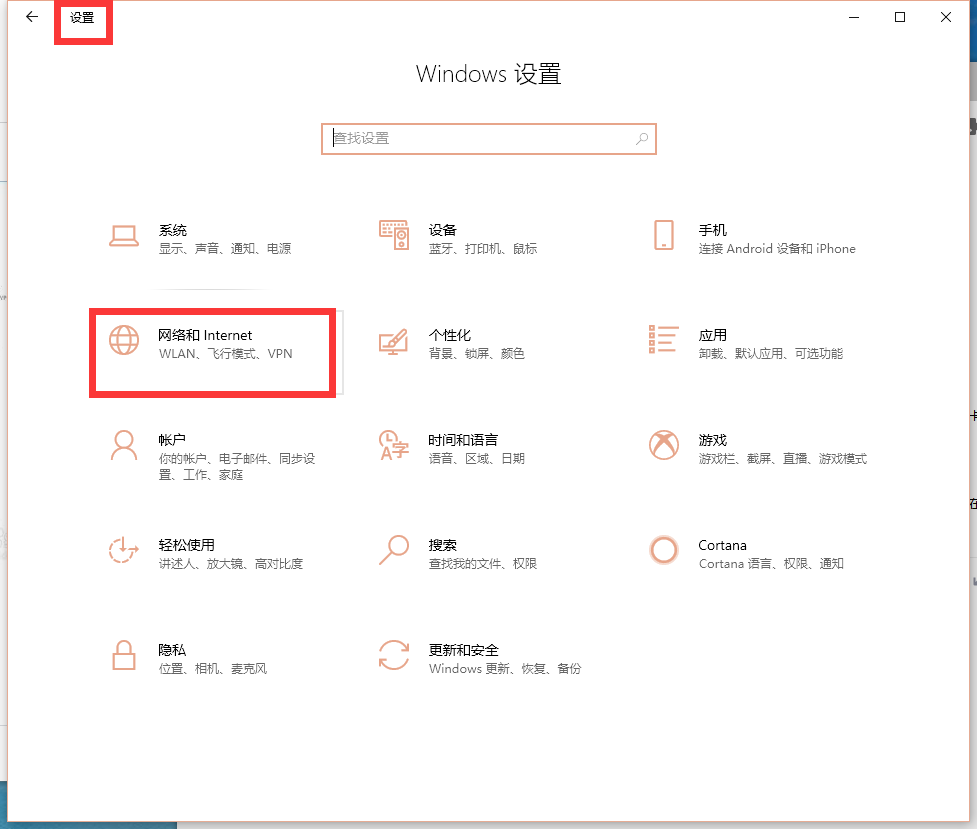
Task: Open the 系统 settings title
Action: [173, 230]
